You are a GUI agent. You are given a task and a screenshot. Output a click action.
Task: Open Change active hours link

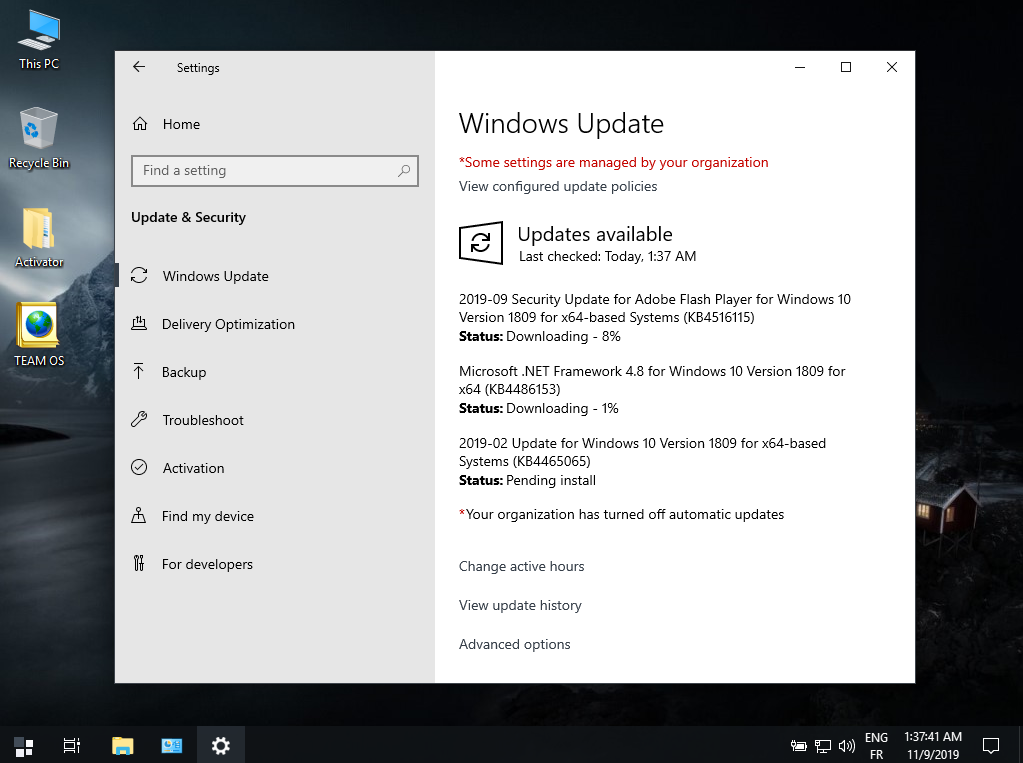coord(521,567)
